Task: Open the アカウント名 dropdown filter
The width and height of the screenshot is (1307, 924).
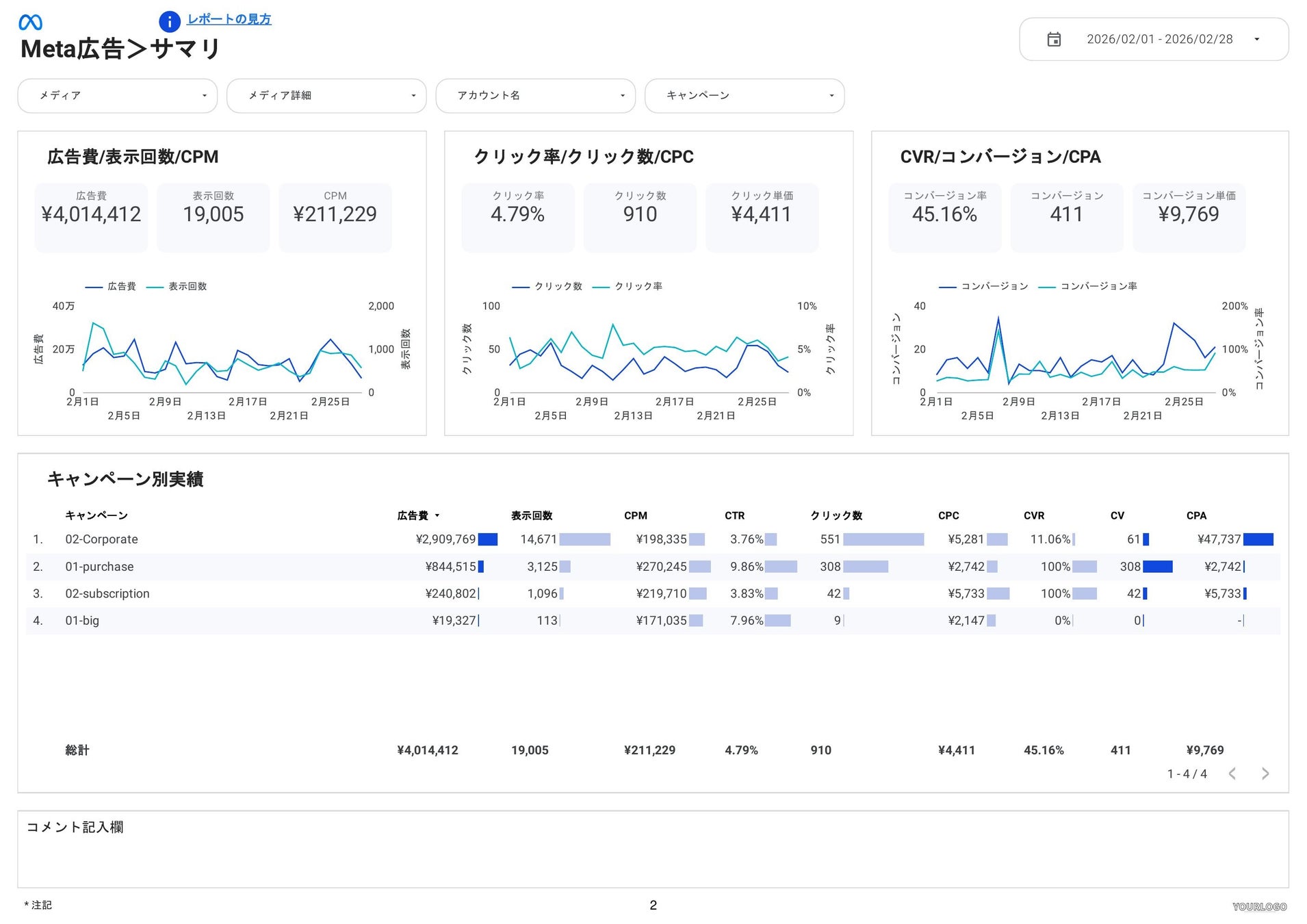Action: pos(535,96)
